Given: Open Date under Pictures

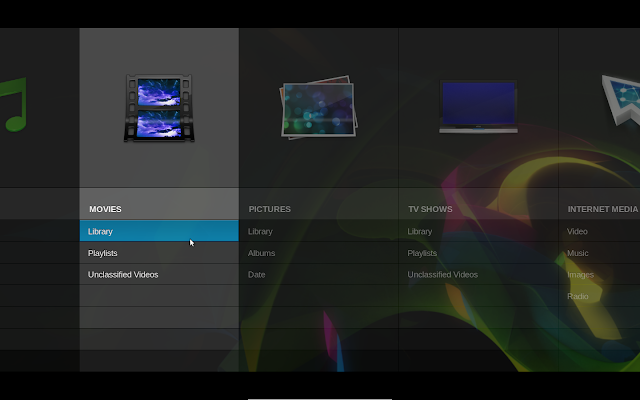Looking at the screenshot, I should 319,274.
